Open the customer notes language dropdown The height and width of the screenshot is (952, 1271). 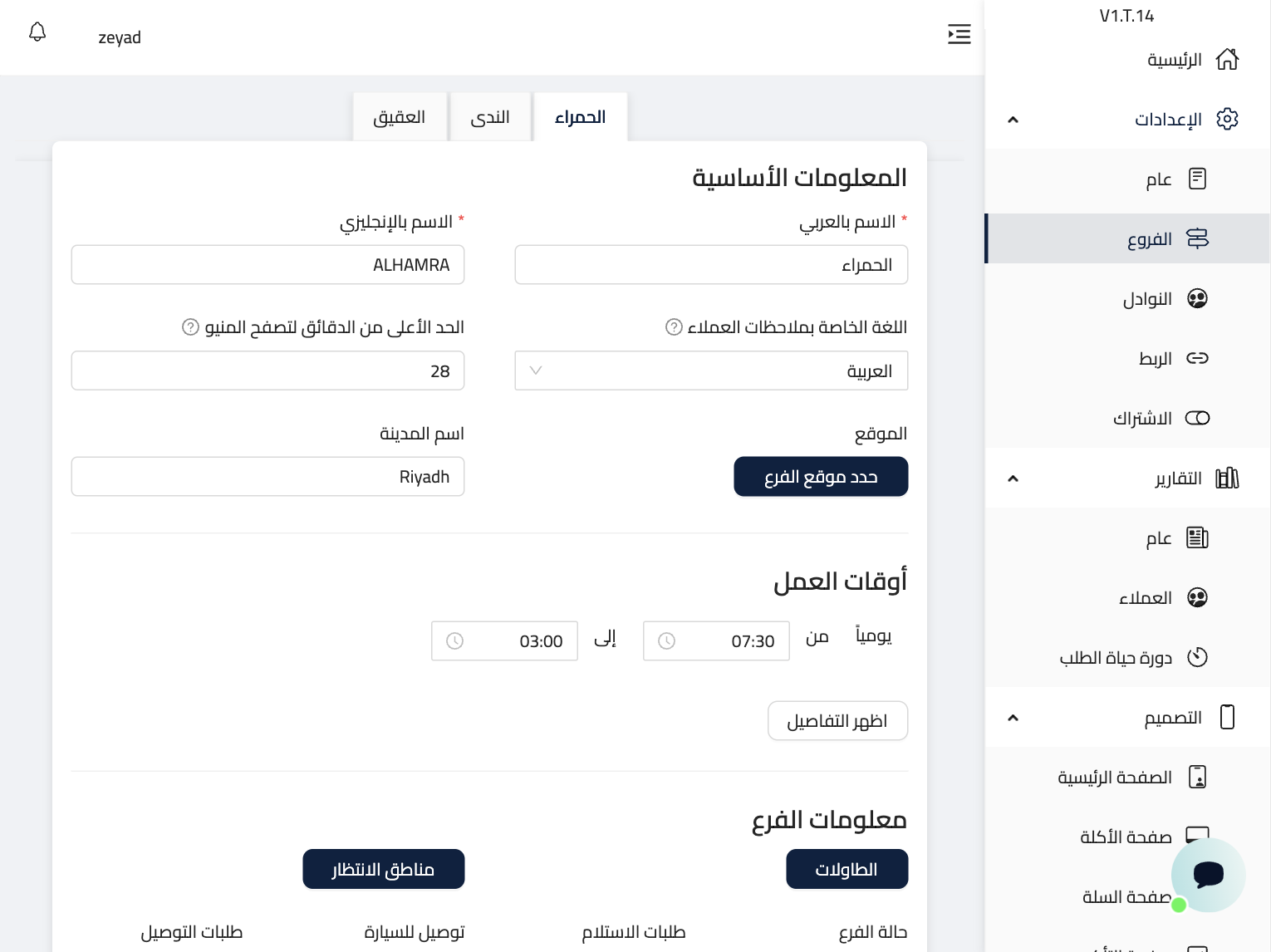[x=711, y=371]
